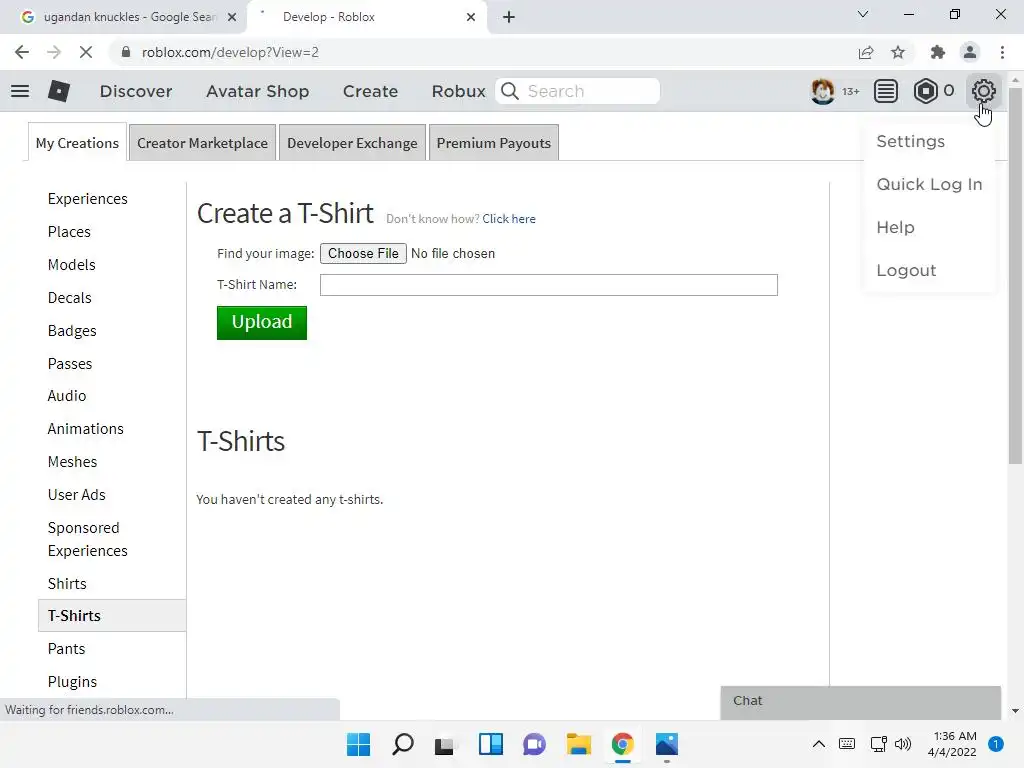Select Pants in the sidebar
This screenshot has width=1024, height=768.
(66, 648)
